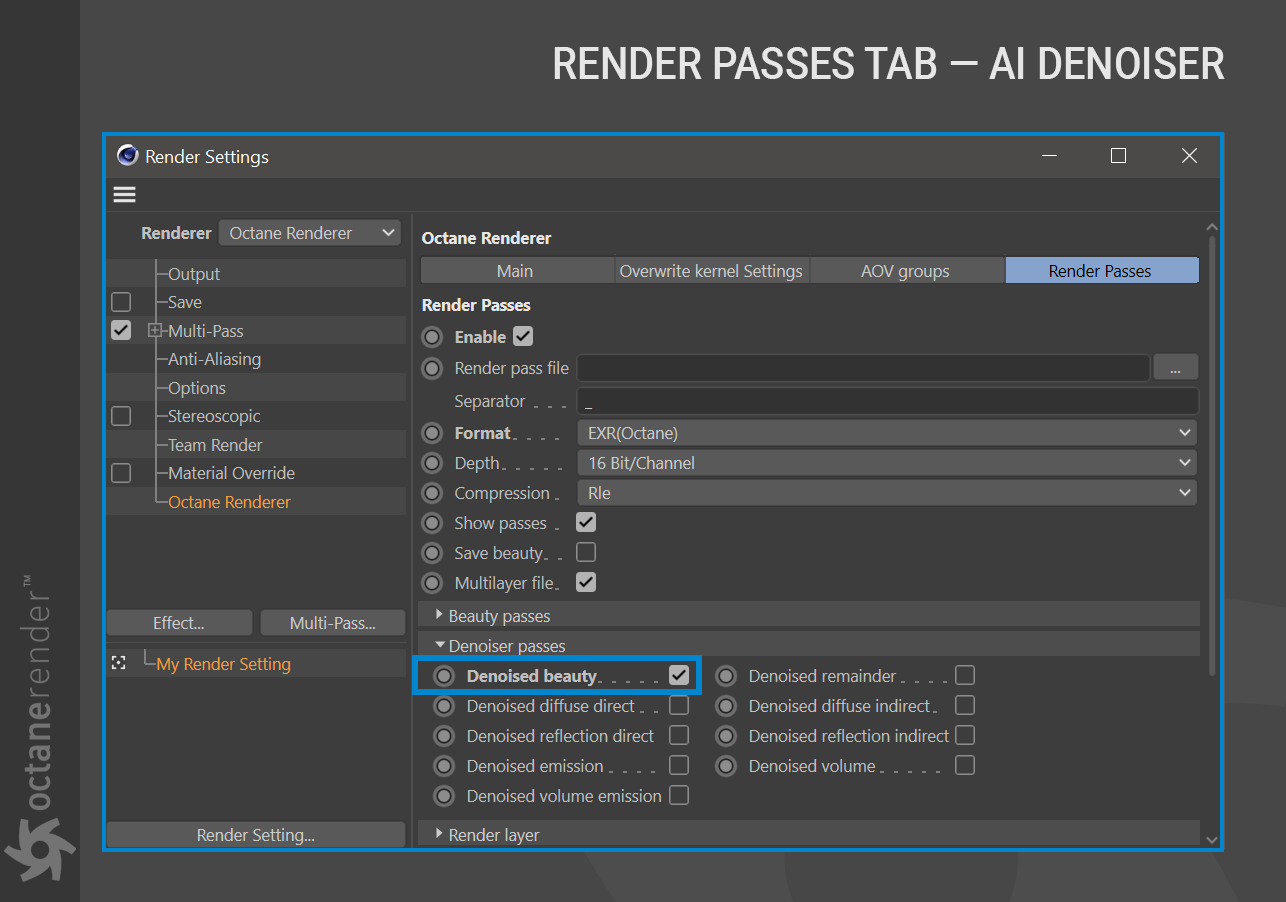The width and height of the screenshot is (1286, 902).
Task: Click the Effect... button
Action: tap(179, 623)
